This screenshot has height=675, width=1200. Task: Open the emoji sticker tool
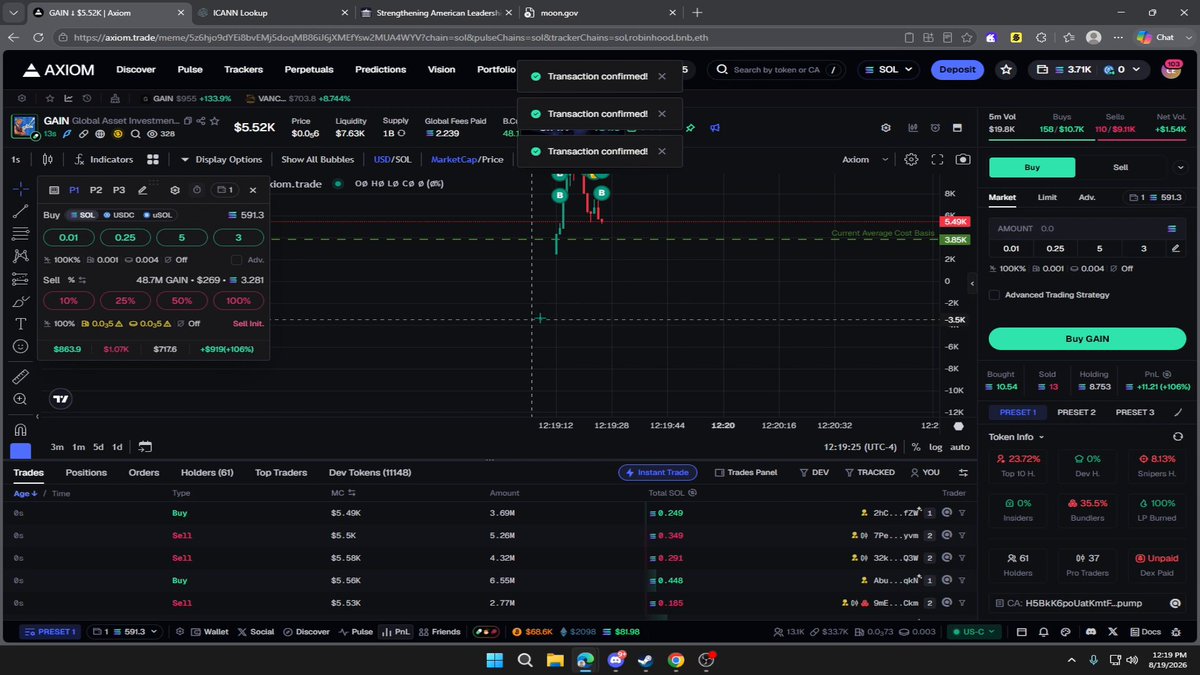pyautogui.click(x=20, y=346)
